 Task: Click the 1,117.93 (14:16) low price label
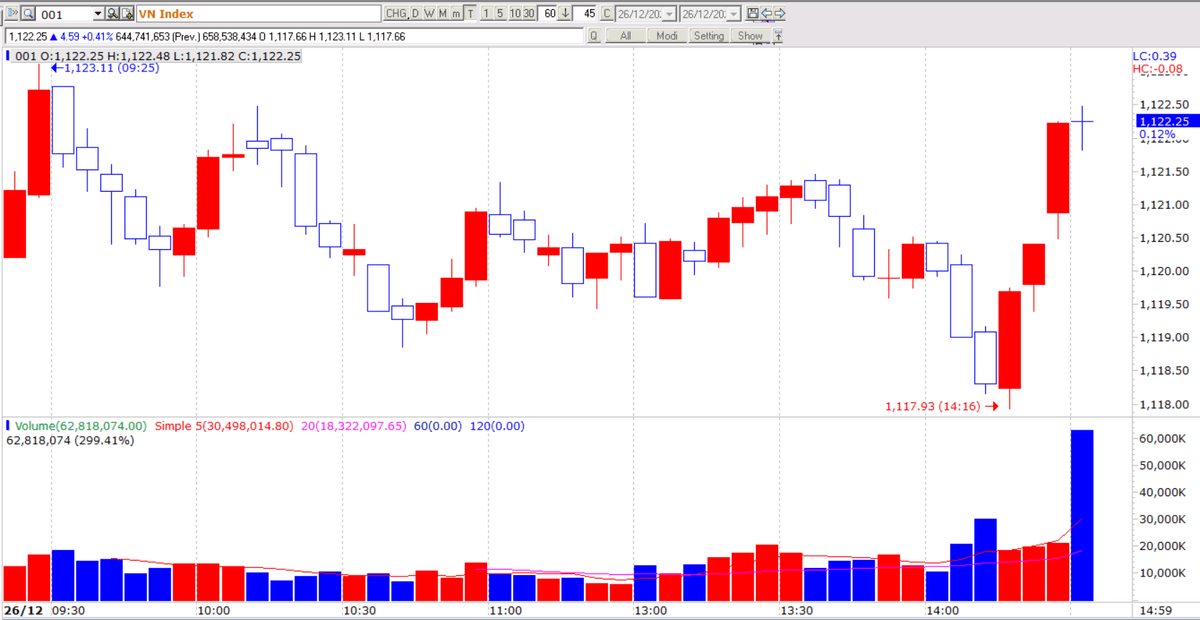tap(941, 406)
